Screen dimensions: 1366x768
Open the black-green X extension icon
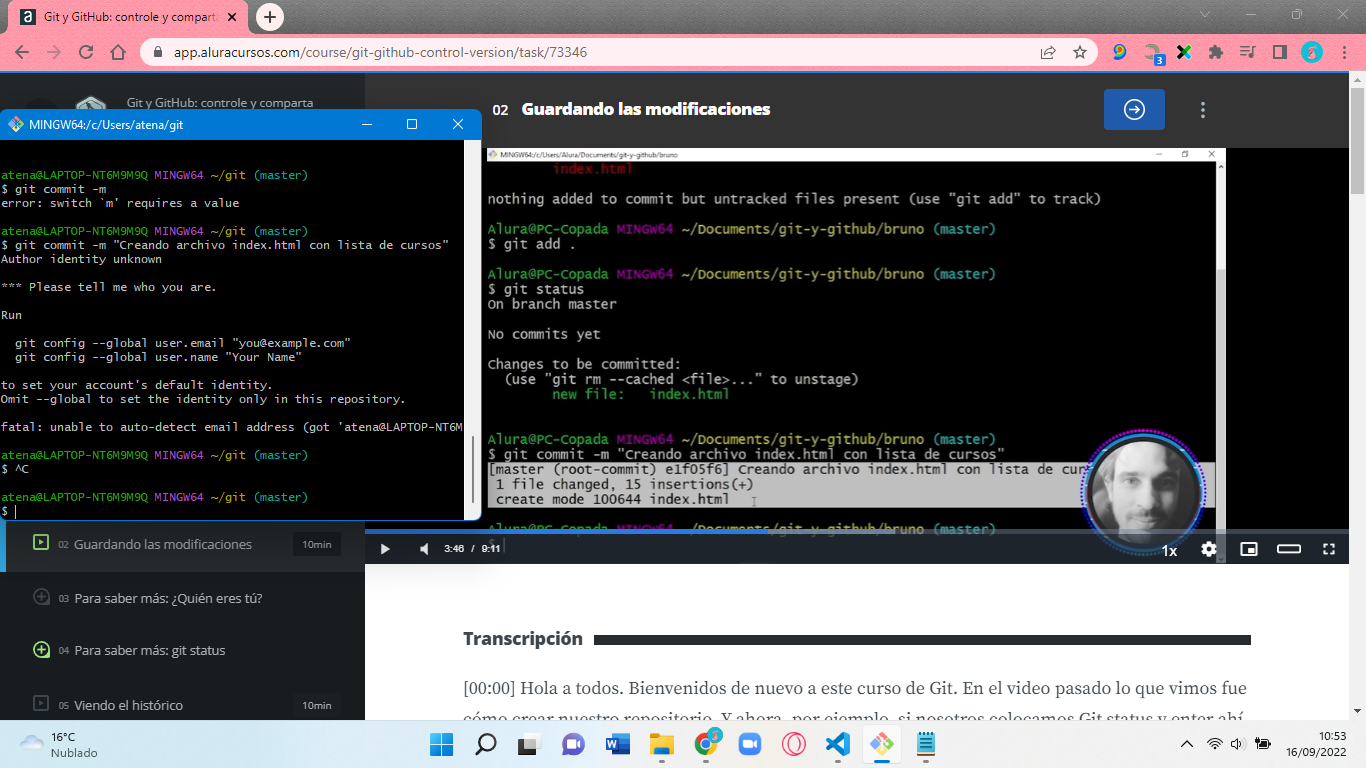[1184, 52]
